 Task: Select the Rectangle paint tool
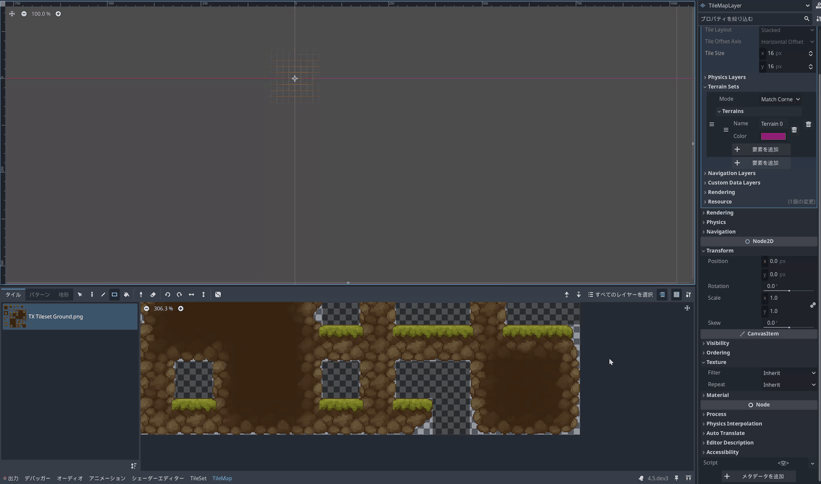point(114,294)
